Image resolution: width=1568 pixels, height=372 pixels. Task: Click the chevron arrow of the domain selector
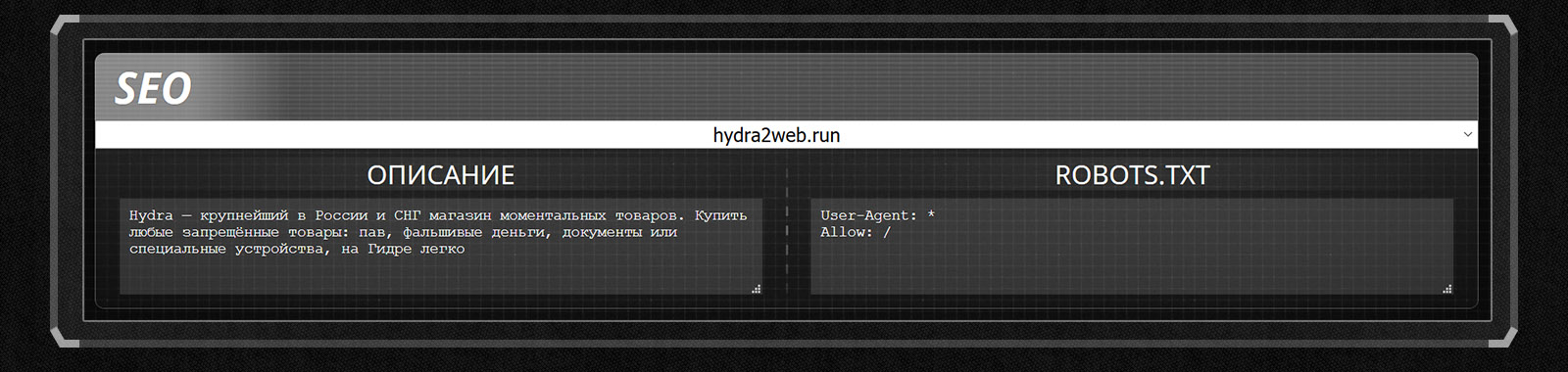coord(1467,135)
